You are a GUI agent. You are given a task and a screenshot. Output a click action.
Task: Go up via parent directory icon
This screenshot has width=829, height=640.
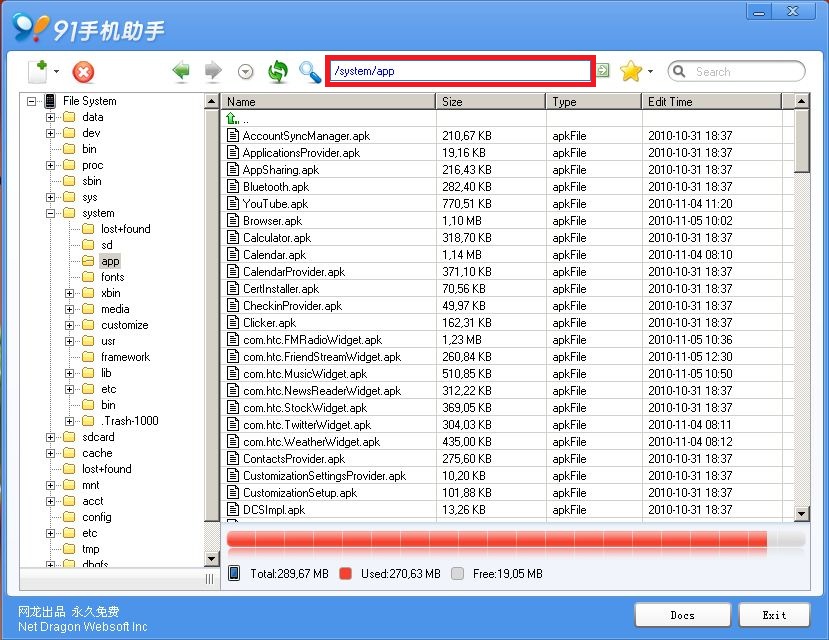click(232, 118)
